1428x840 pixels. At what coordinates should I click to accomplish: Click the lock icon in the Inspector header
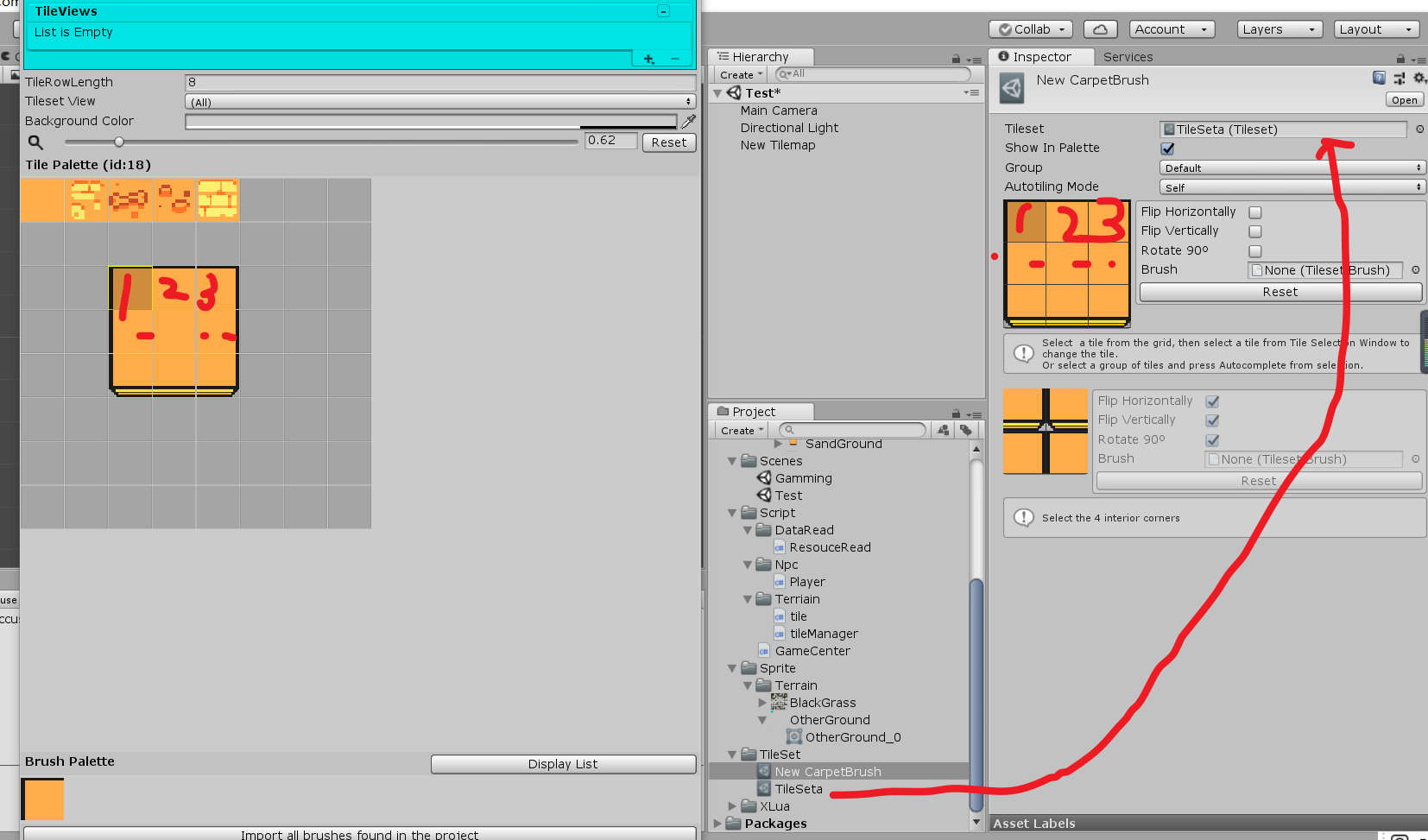point(1400,58)
